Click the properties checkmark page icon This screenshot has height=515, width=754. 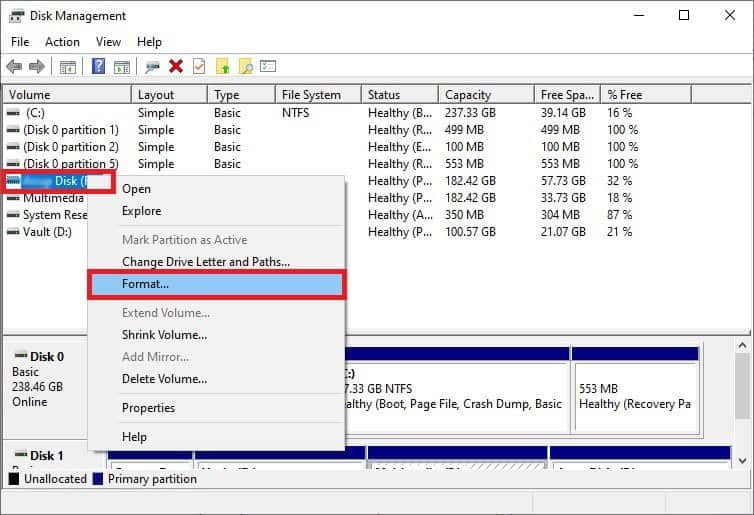(x=199, y=66)
